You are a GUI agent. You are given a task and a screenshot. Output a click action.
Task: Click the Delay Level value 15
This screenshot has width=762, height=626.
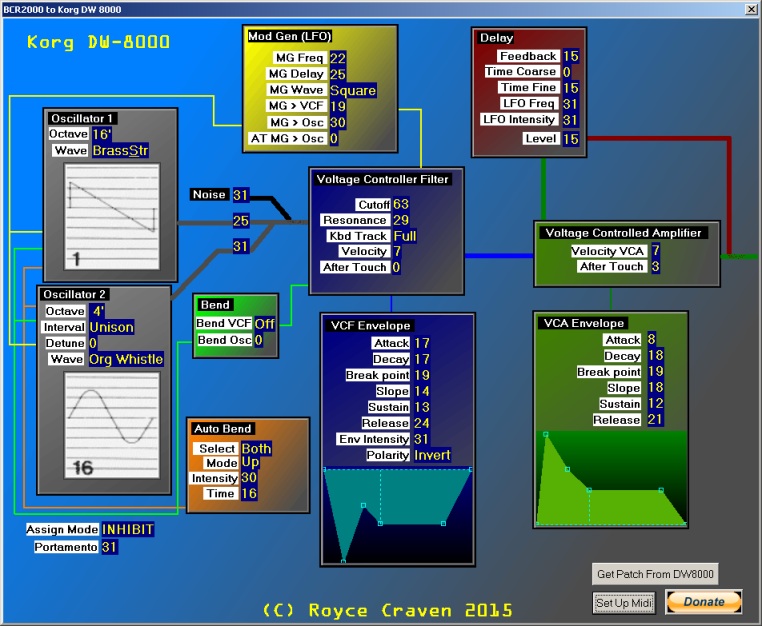click(571, 139)
